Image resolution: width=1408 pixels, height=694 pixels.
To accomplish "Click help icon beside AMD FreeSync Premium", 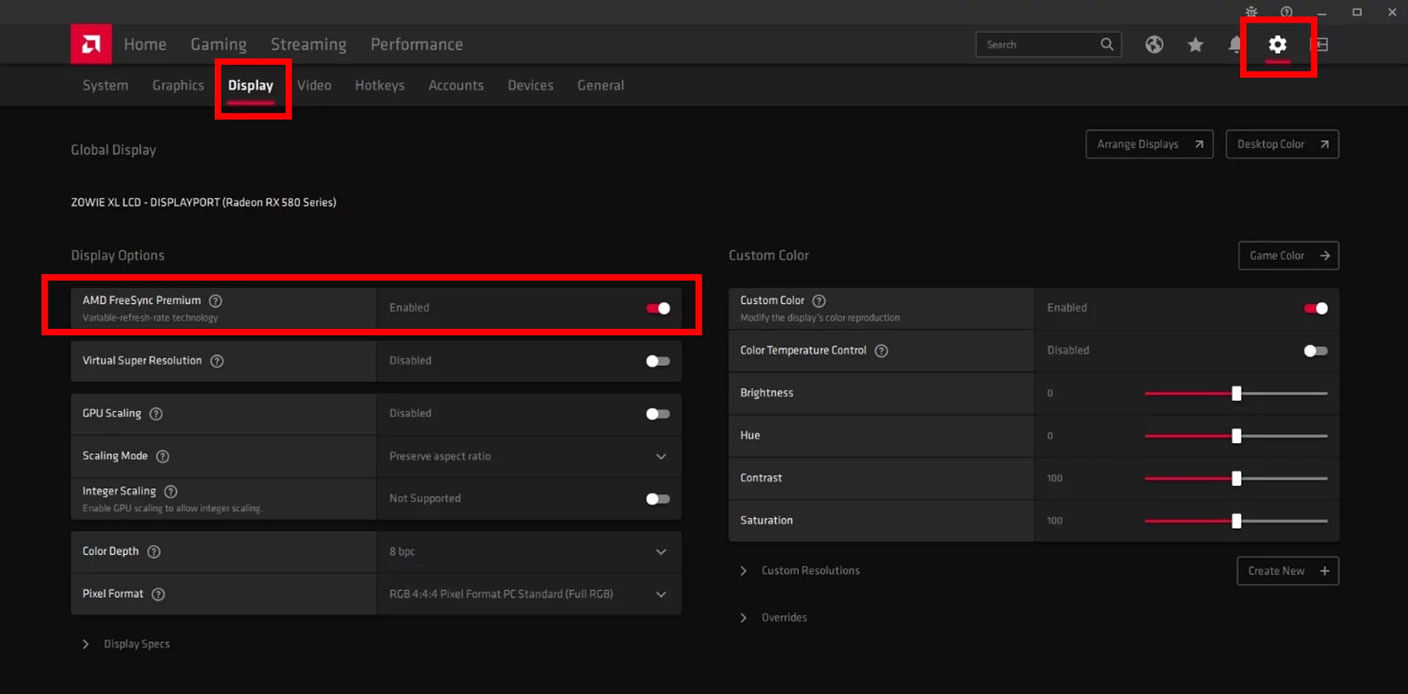I will point(216,301).
